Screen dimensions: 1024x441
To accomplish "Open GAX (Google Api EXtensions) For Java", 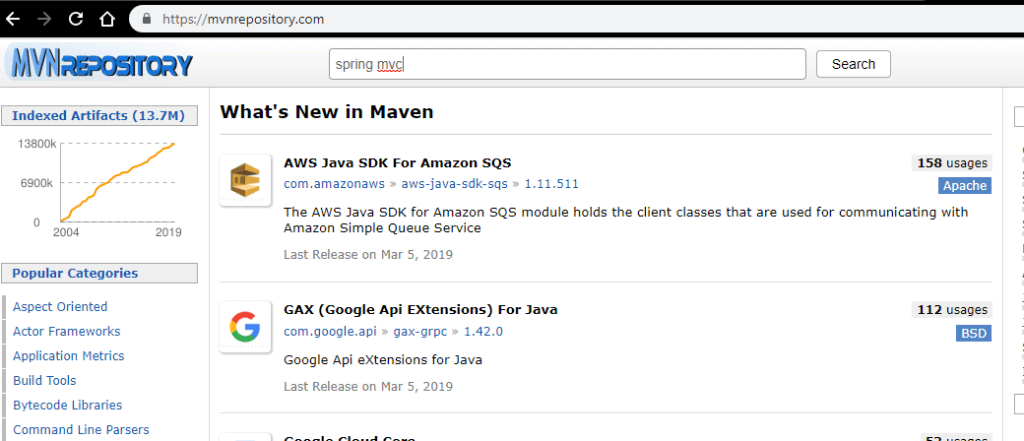I will (420, 309).
